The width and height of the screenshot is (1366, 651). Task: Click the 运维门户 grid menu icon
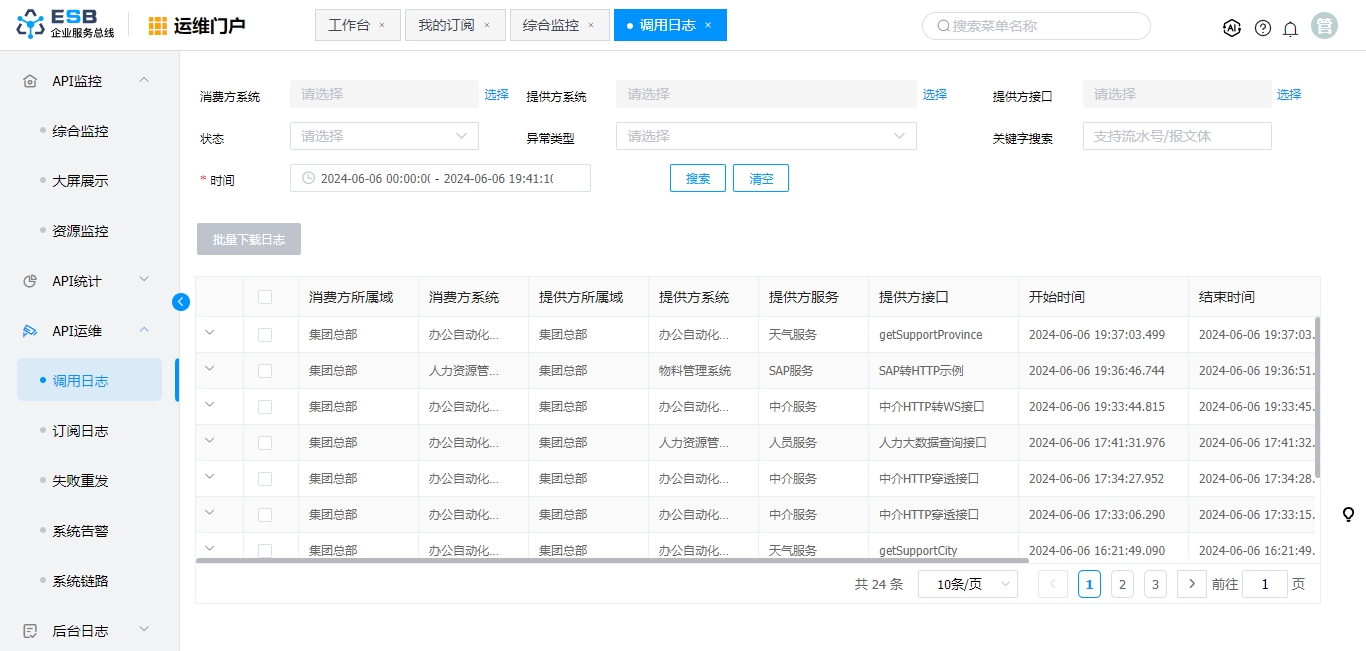[158, 26]
